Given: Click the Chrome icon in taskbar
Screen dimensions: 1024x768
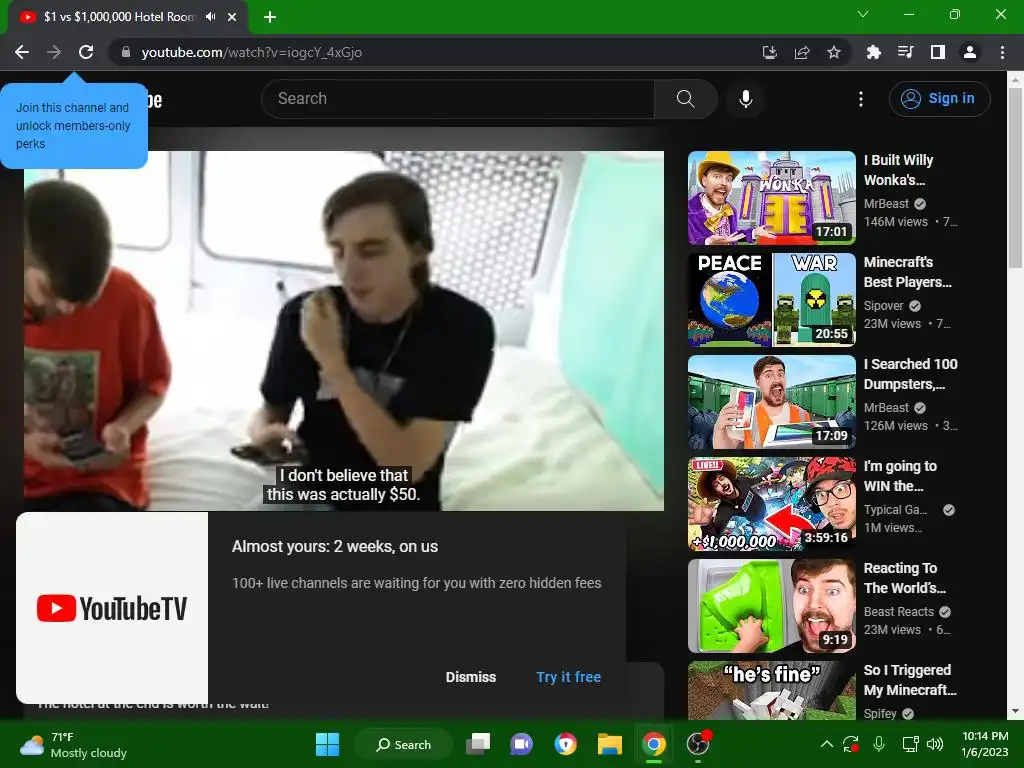Looking at the screenshot, I should pyautogui.click(x=653, y=744).
